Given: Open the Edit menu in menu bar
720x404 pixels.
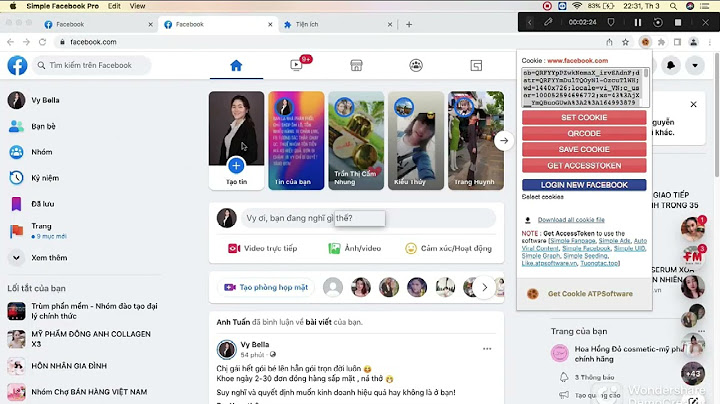Looking at the screenshot, I should pyautogui.click(x=114, y=6).
